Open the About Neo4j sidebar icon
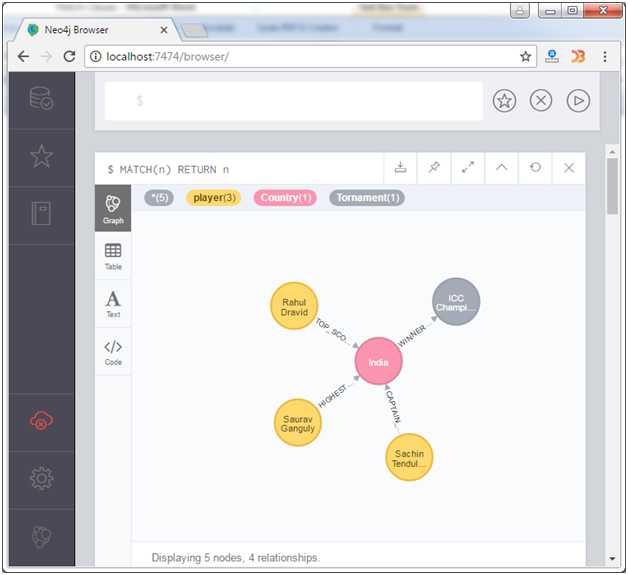This screenshot has width=628, height=575. [41, 537]
